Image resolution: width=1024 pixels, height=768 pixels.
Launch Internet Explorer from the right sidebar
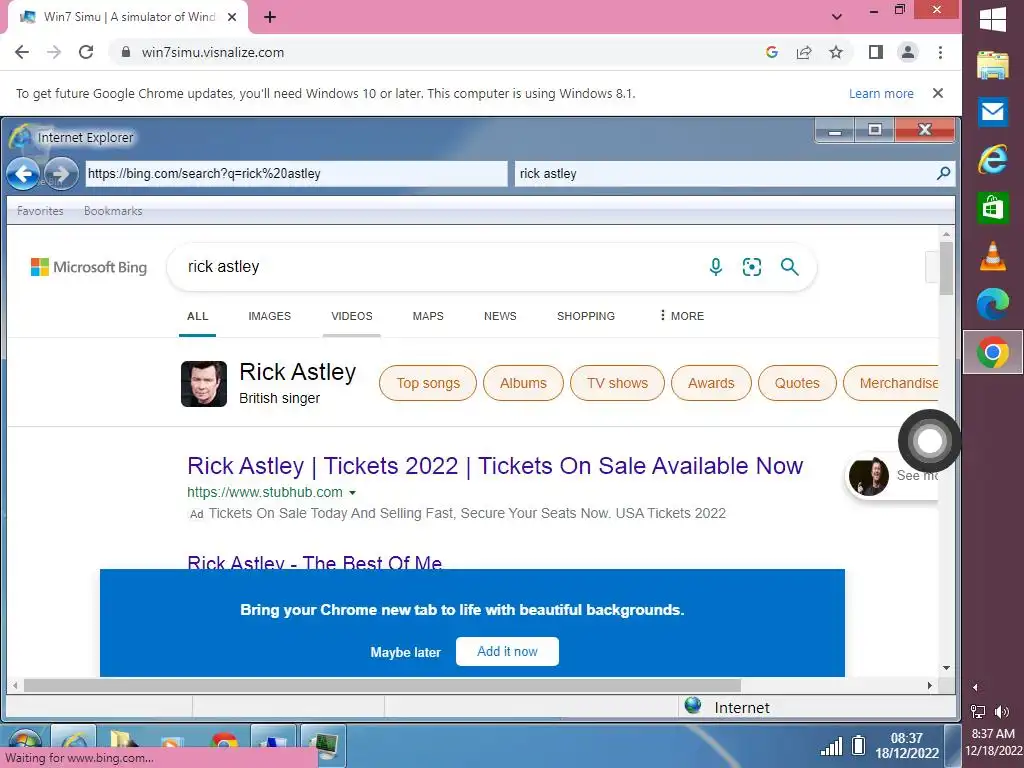[993, 159]
